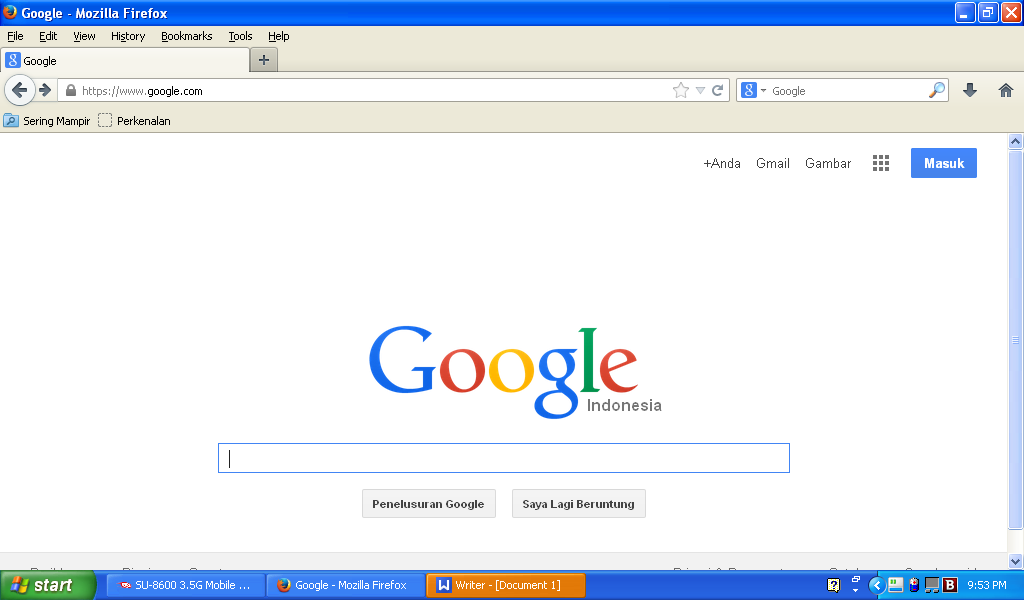The image size is (1024, 600).
Task: Open the View menu
Action: (84, 36)
